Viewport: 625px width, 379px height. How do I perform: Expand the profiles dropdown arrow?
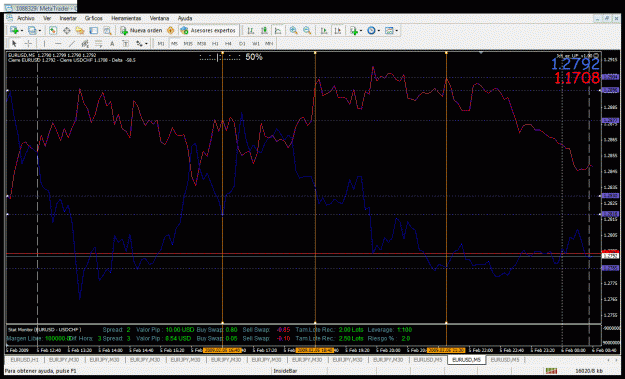tap(39, 31)
